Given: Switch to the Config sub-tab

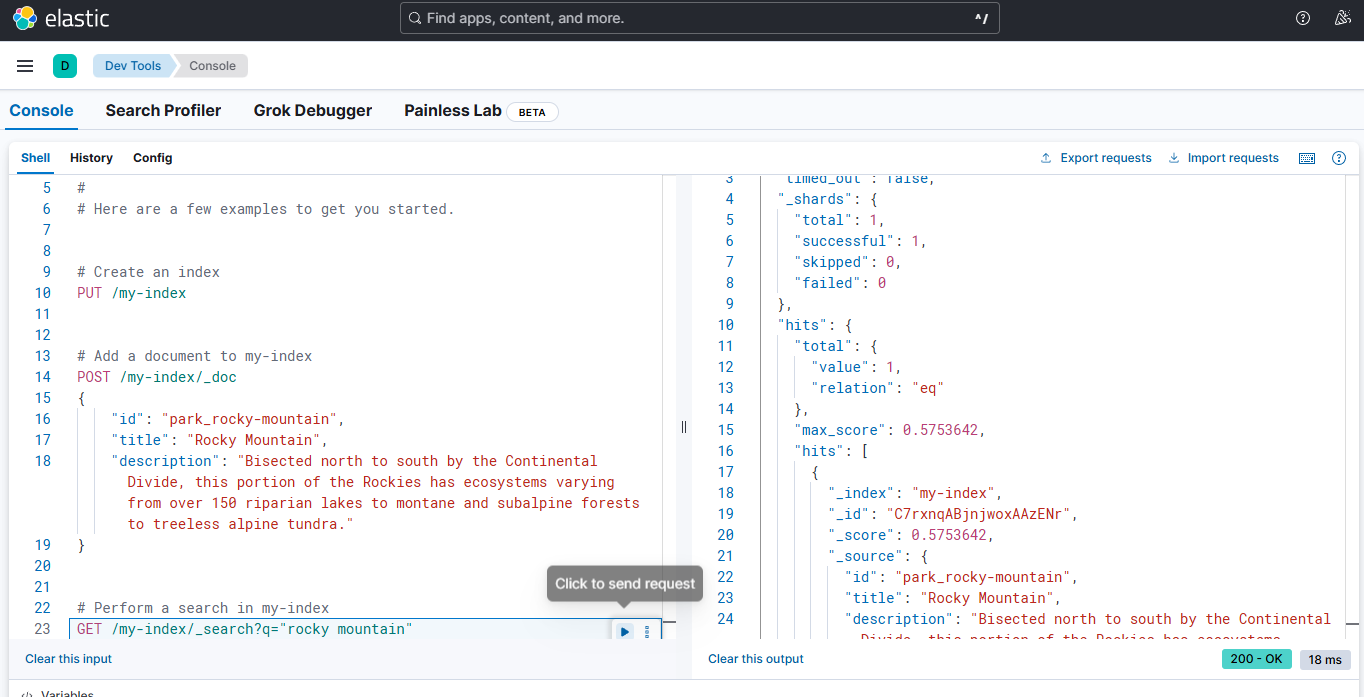Looking at the screenshot, I should coord(153,158).
